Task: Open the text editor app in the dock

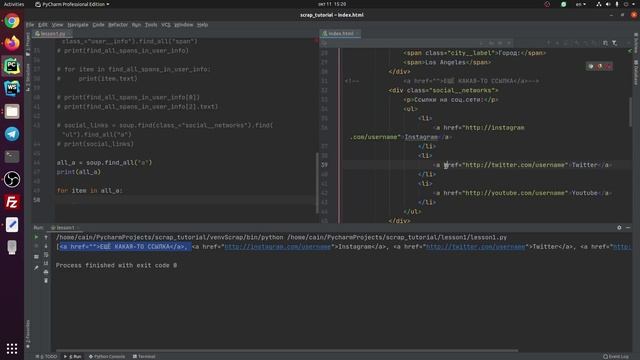Action: [x=12, y=224]
